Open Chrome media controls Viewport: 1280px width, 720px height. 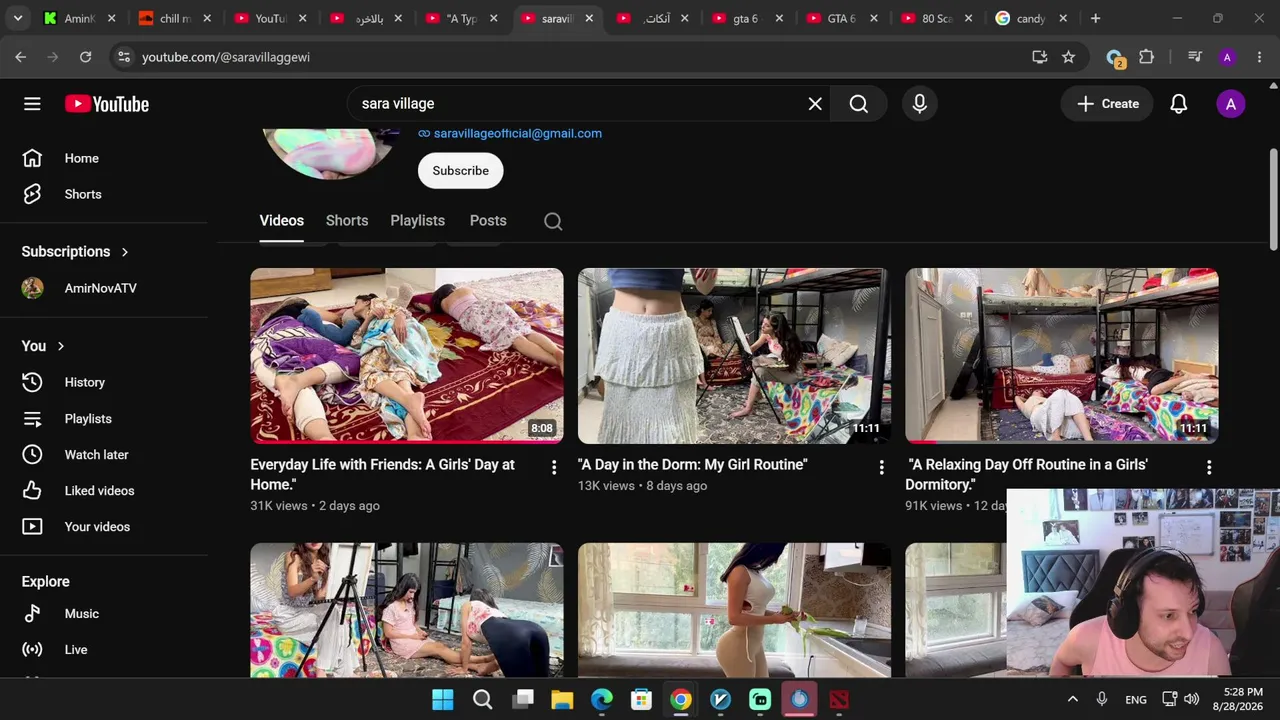[1195, 57]
